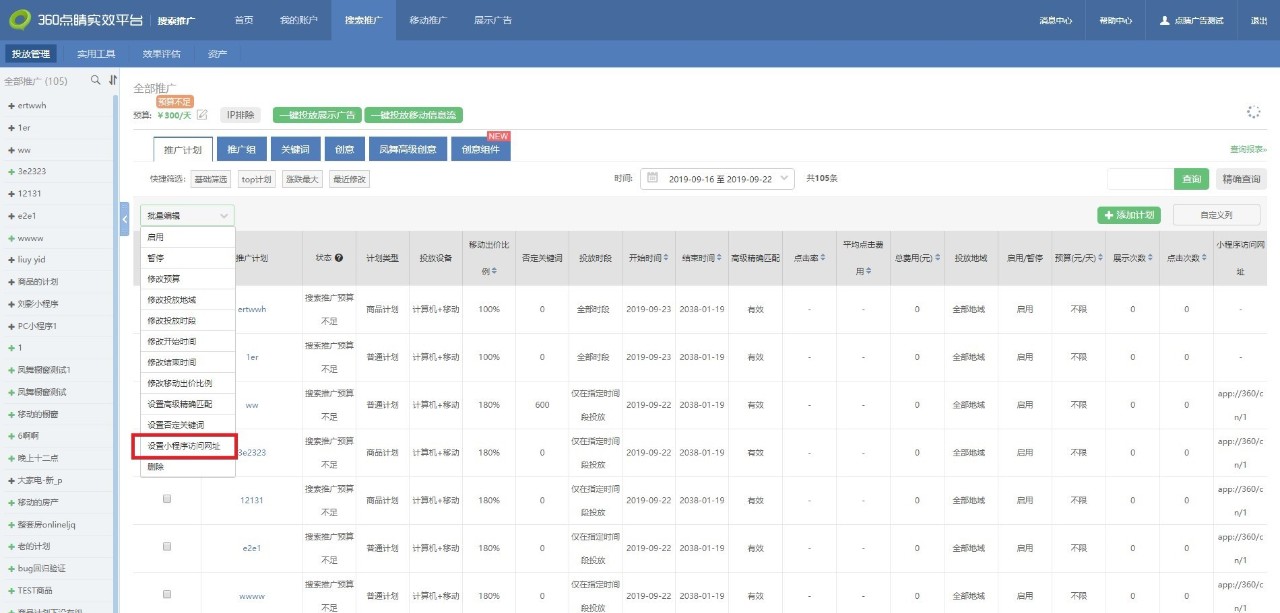
Task: Open the 查询报表 link
Action: [1248, 149]
